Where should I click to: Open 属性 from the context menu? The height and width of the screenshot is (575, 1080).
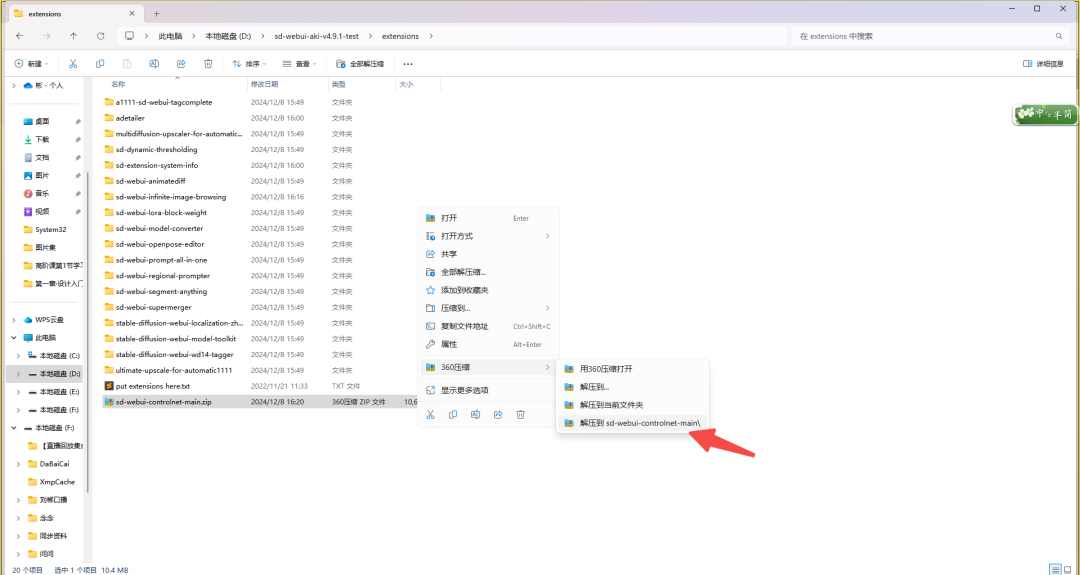pyautogui.click(x=488, y=344)
